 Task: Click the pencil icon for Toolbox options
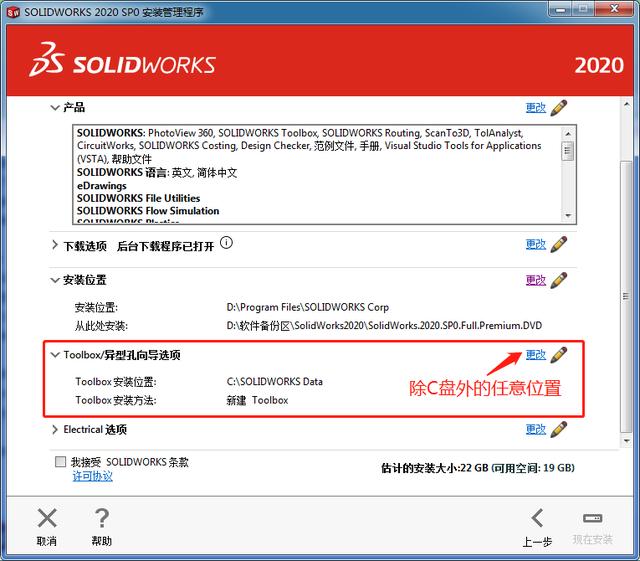click(x=559, y=355)
